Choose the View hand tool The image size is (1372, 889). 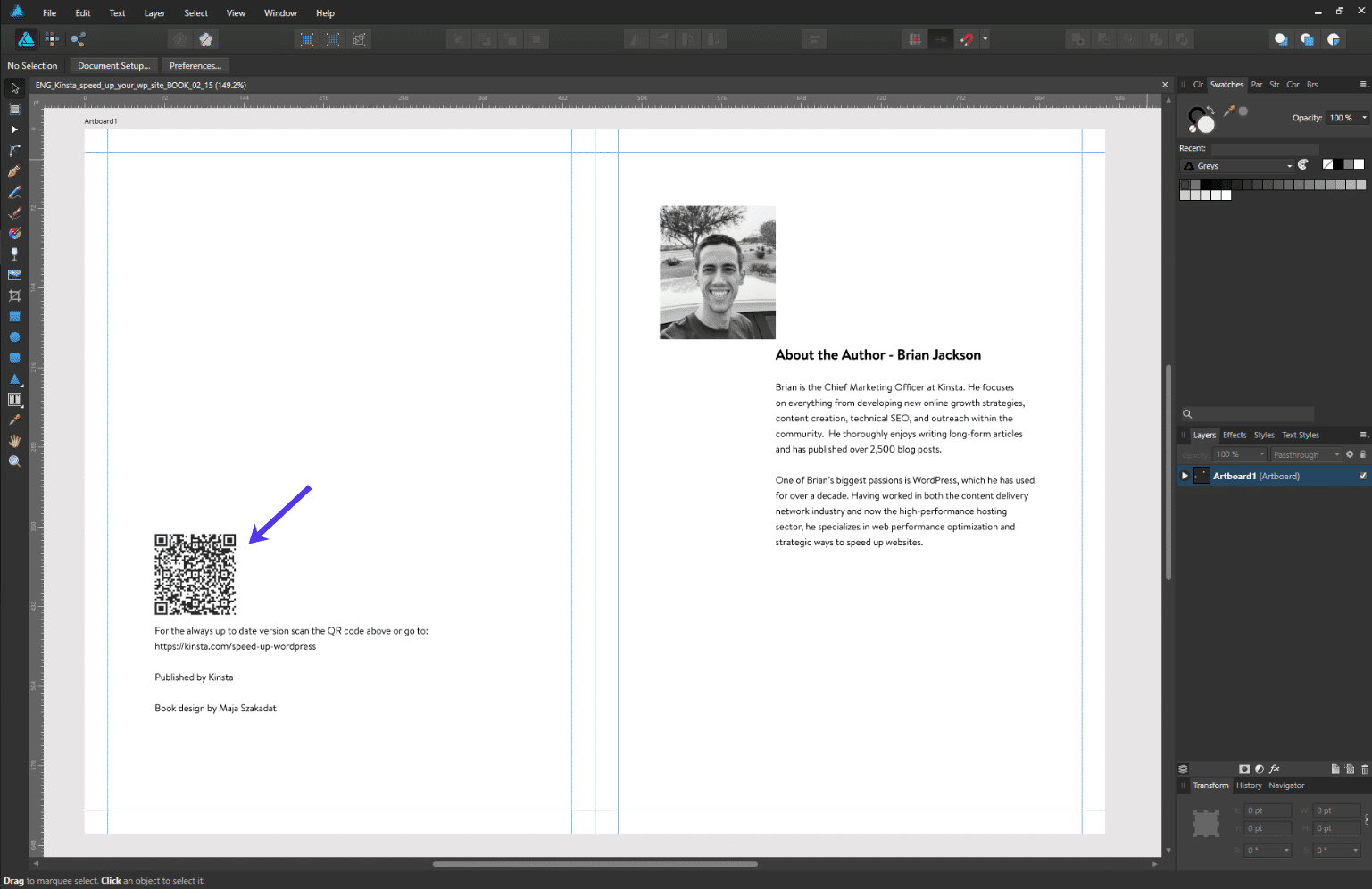[x=14, y=440]
